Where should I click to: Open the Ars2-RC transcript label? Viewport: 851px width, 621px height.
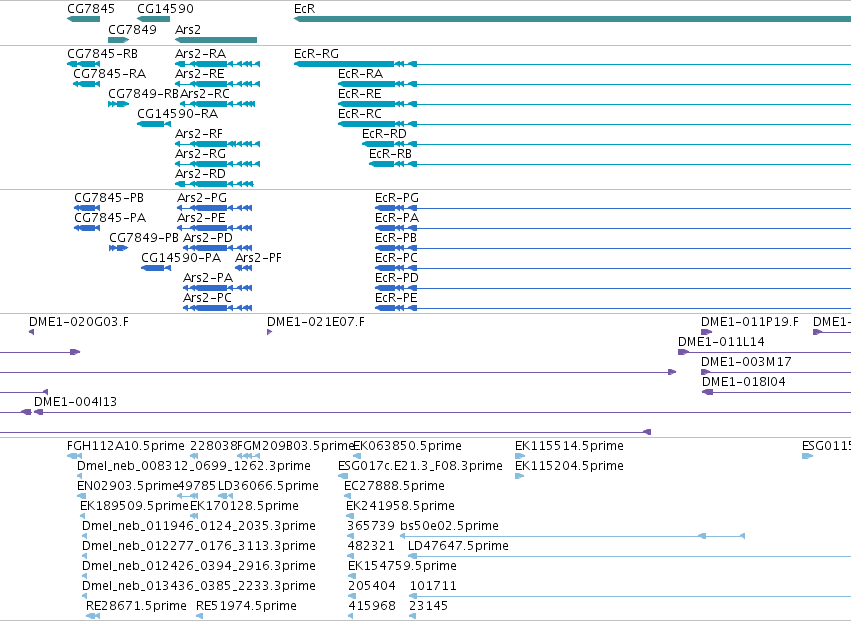pos(205,94)
